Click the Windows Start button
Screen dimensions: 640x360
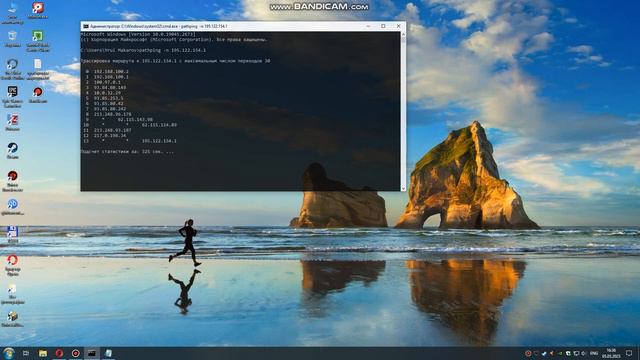coord(9,353)
